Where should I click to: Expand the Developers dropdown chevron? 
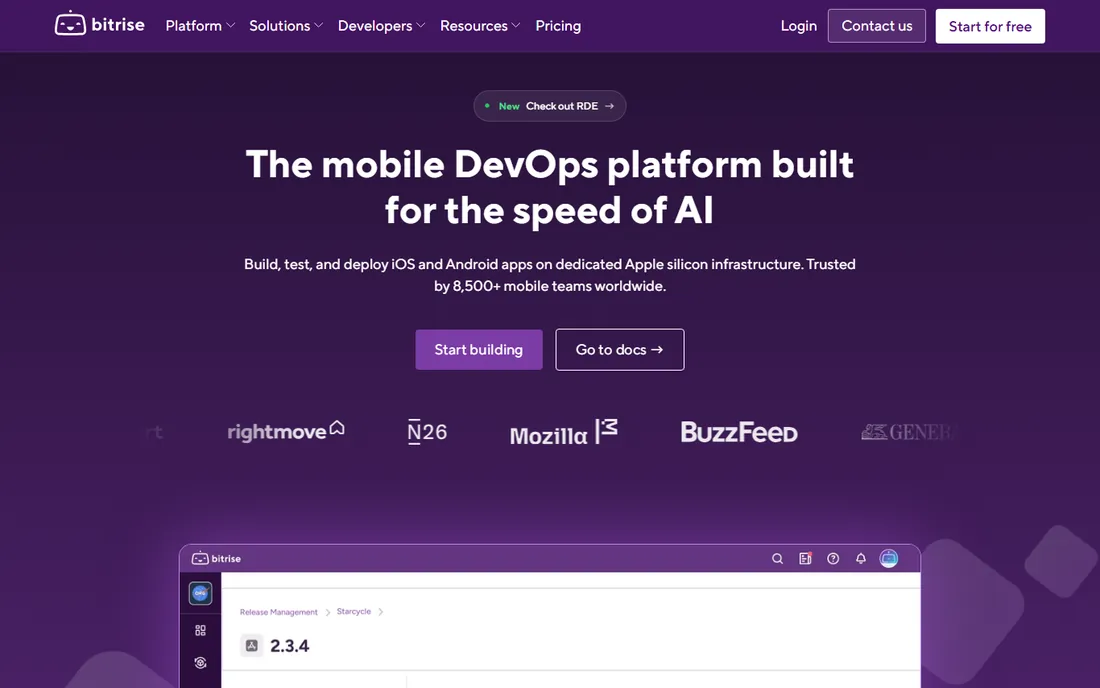(421, 26)
